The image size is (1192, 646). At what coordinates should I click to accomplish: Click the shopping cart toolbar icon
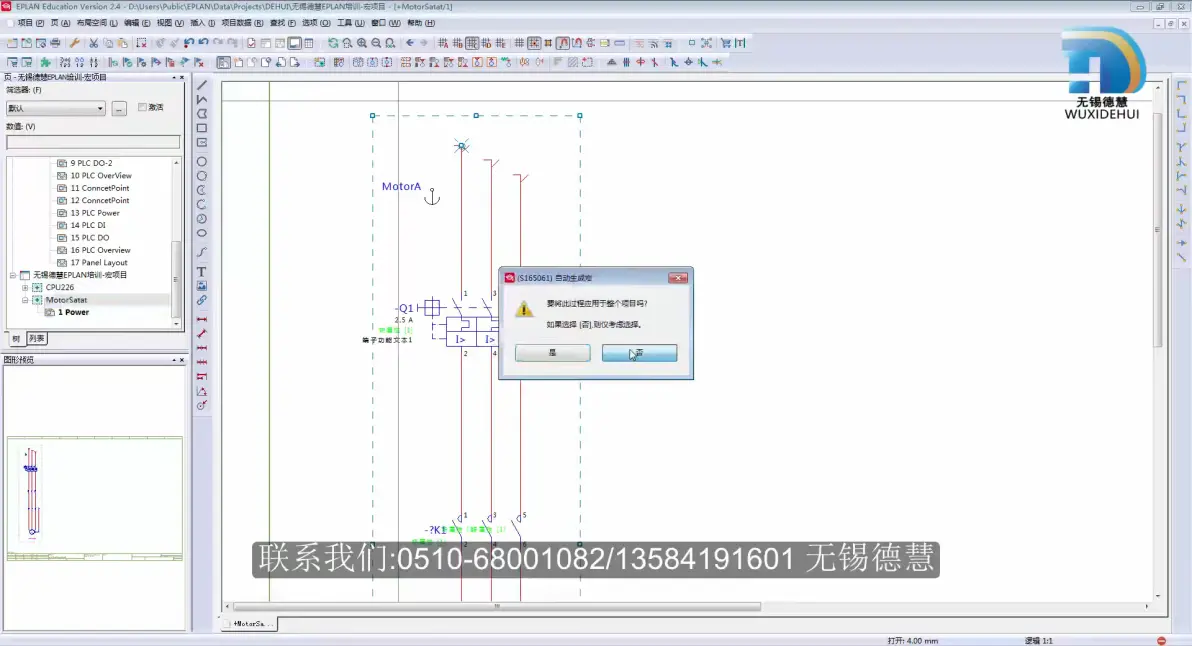pos(725,43)
